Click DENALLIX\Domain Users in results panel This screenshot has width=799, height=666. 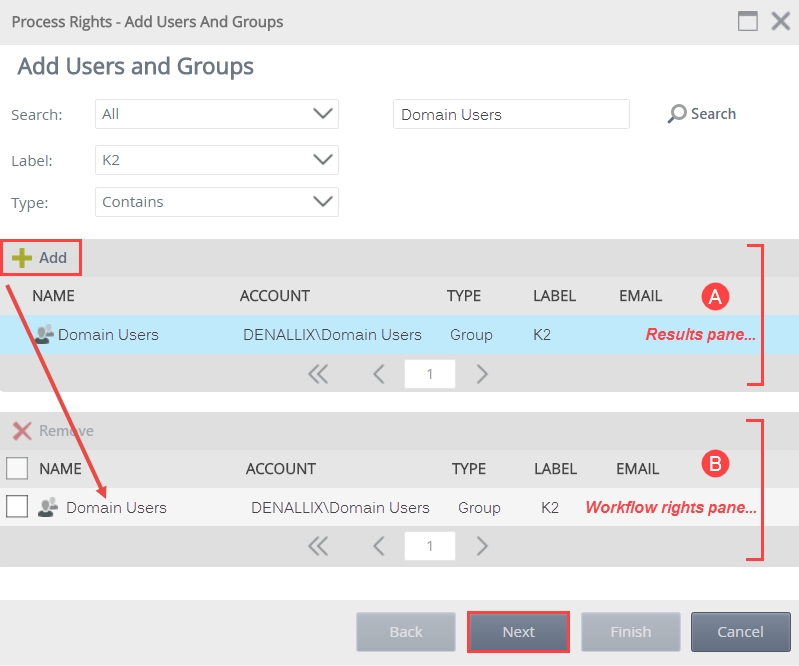[x=332, y=335]
